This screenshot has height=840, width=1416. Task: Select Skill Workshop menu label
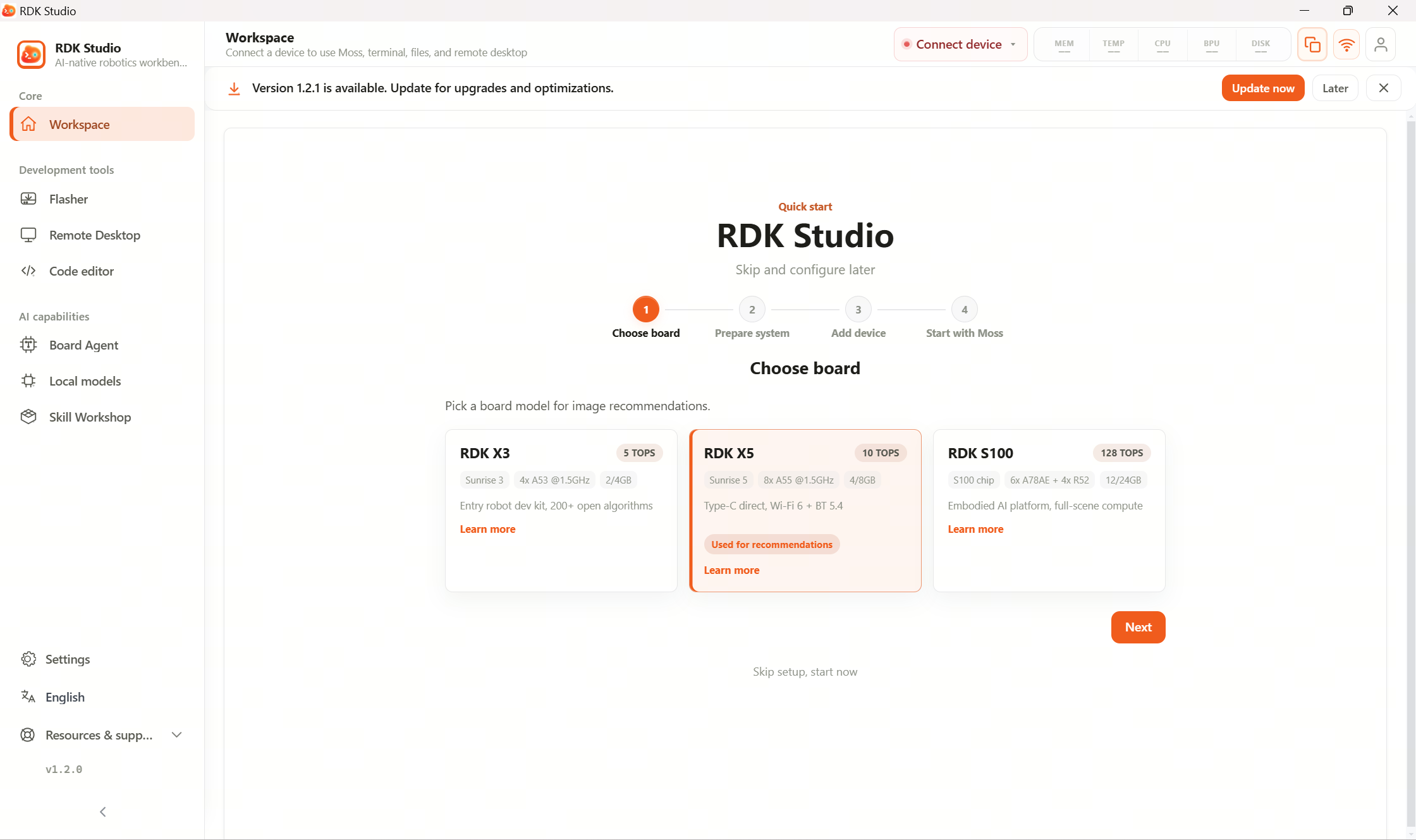[90, 417]
